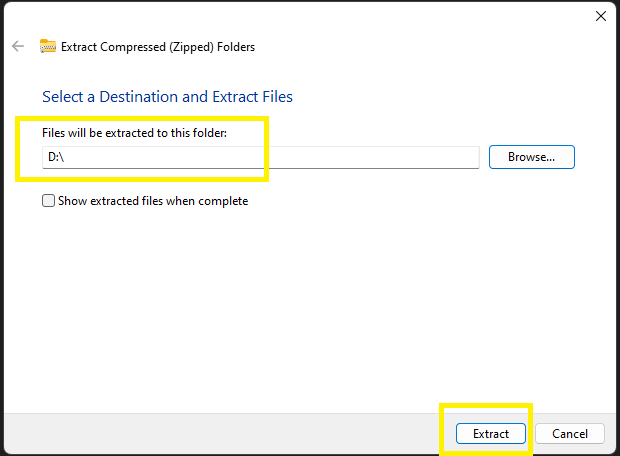The width and height of the screenshot is (620, 456).
Task: Click the destination folder path field
Action: (260, 157)
